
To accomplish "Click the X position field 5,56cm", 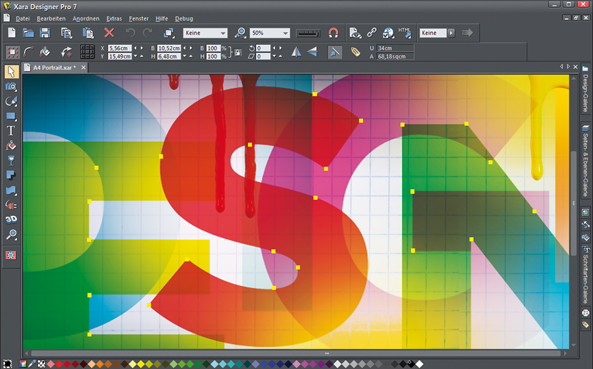I will [120, 48].
